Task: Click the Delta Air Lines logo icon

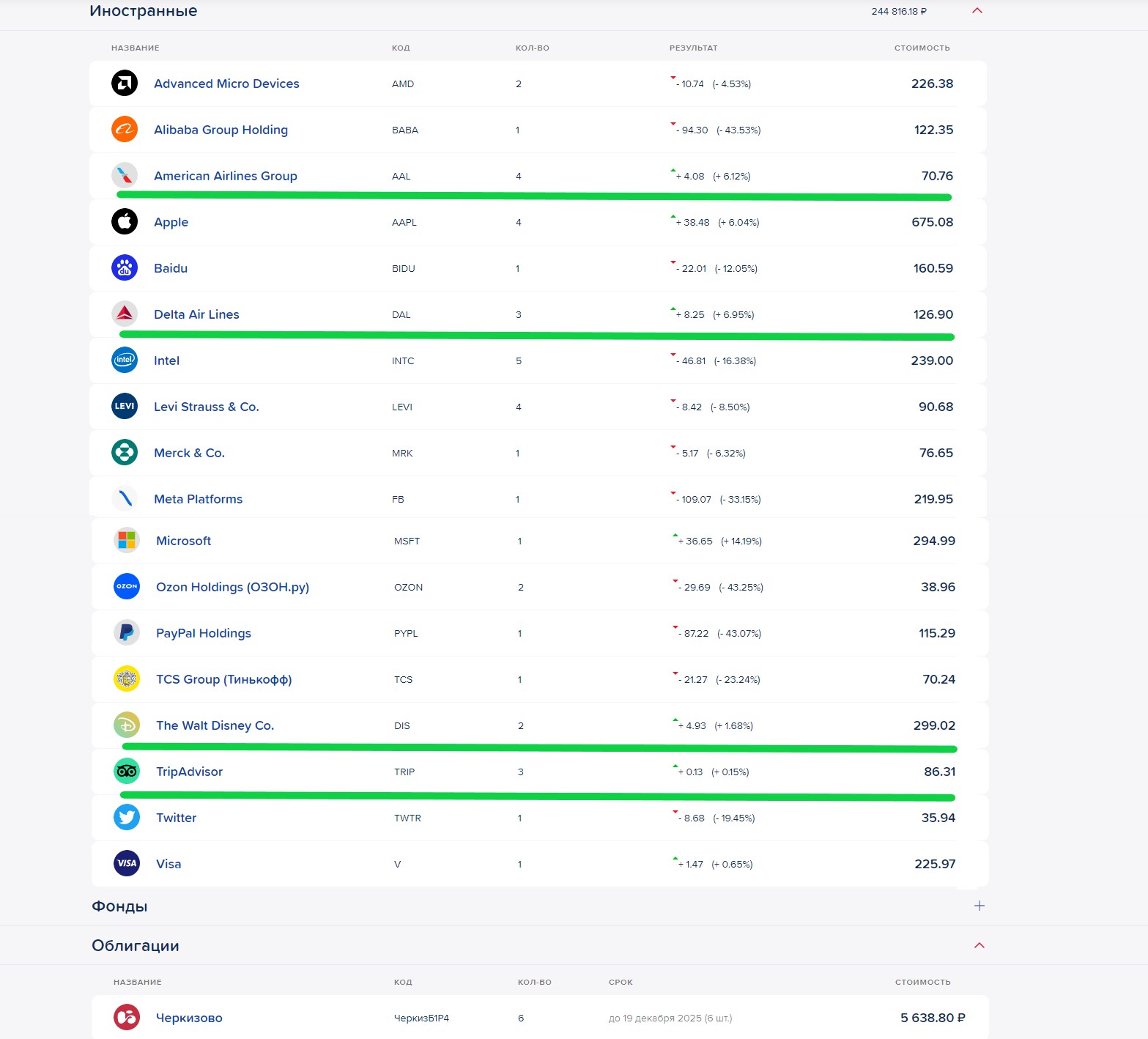Action: click(125, 314)
